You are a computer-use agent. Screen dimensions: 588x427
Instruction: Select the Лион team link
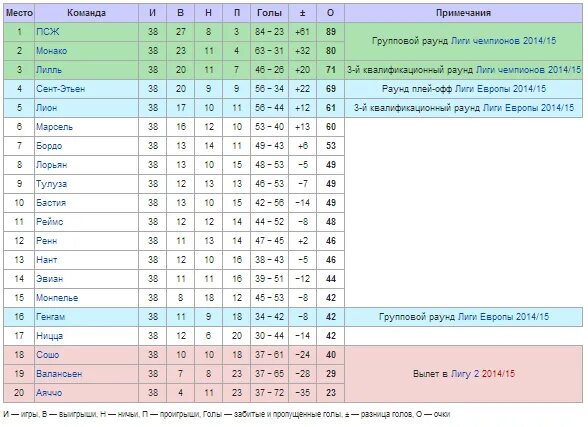pyautogui.click(x=46, y=108)
